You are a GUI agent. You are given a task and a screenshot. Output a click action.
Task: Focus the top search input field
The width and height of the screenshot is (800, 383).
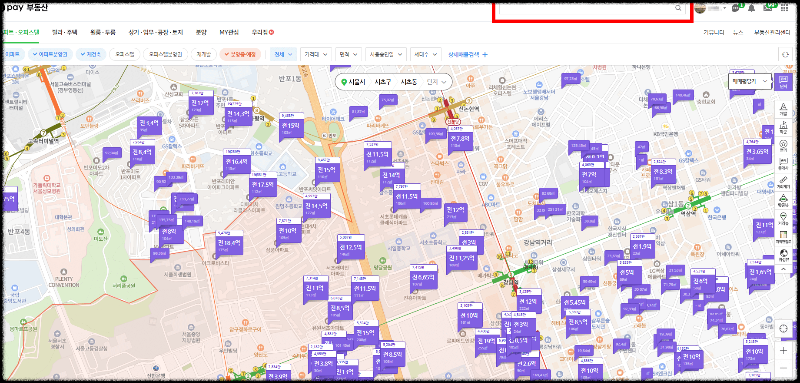(x=592, y=8)
